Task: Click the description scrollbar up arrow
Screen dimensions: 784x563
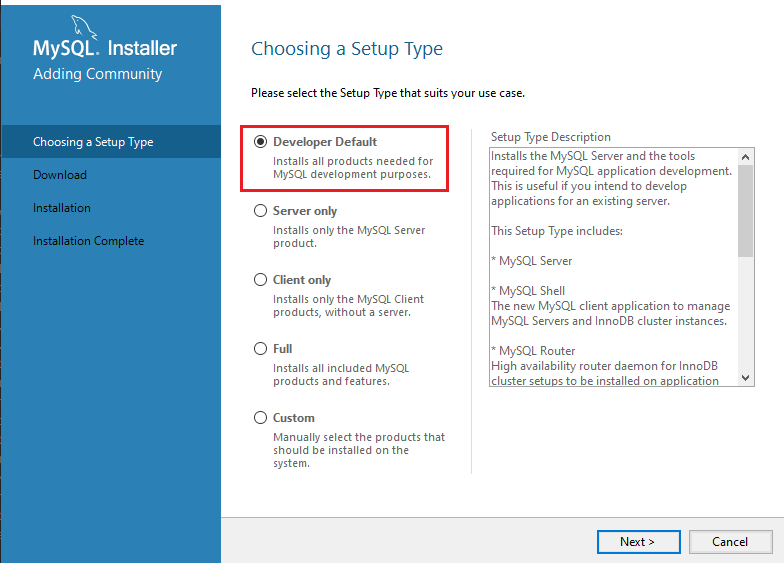Action: coord(746,157)
